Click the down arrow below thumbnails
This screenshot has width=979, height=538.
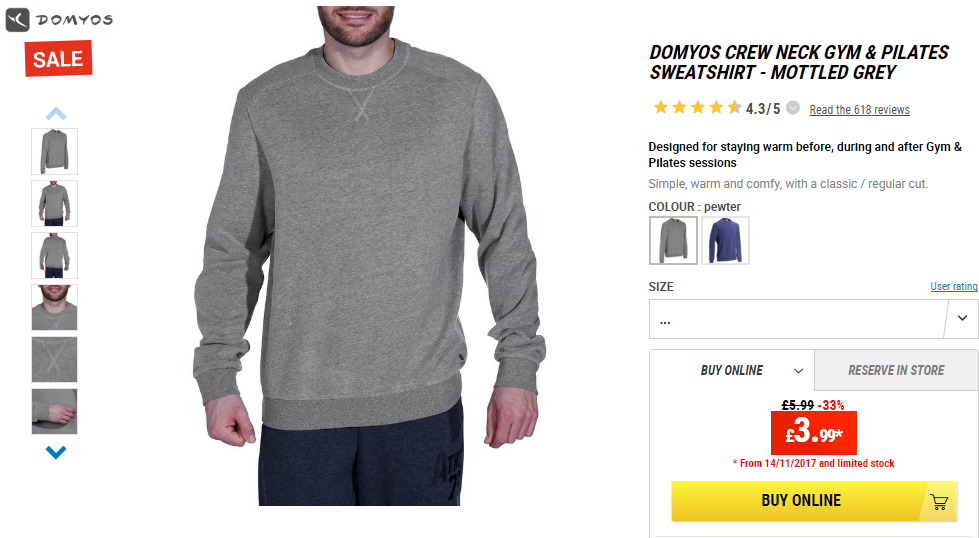click(56, 452)
